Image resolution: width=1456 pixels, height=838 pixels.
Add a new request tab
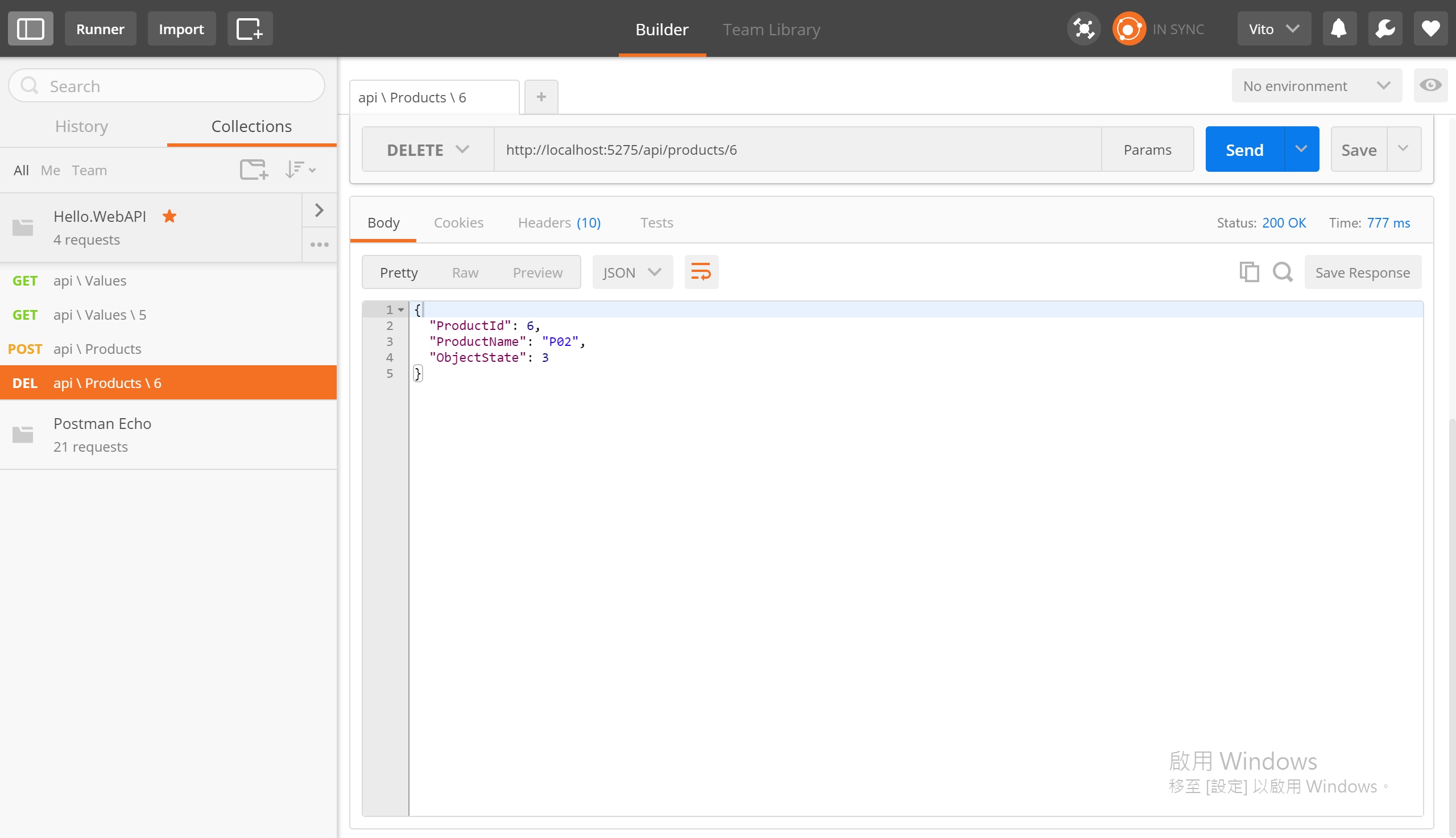[x=541, y=97]
